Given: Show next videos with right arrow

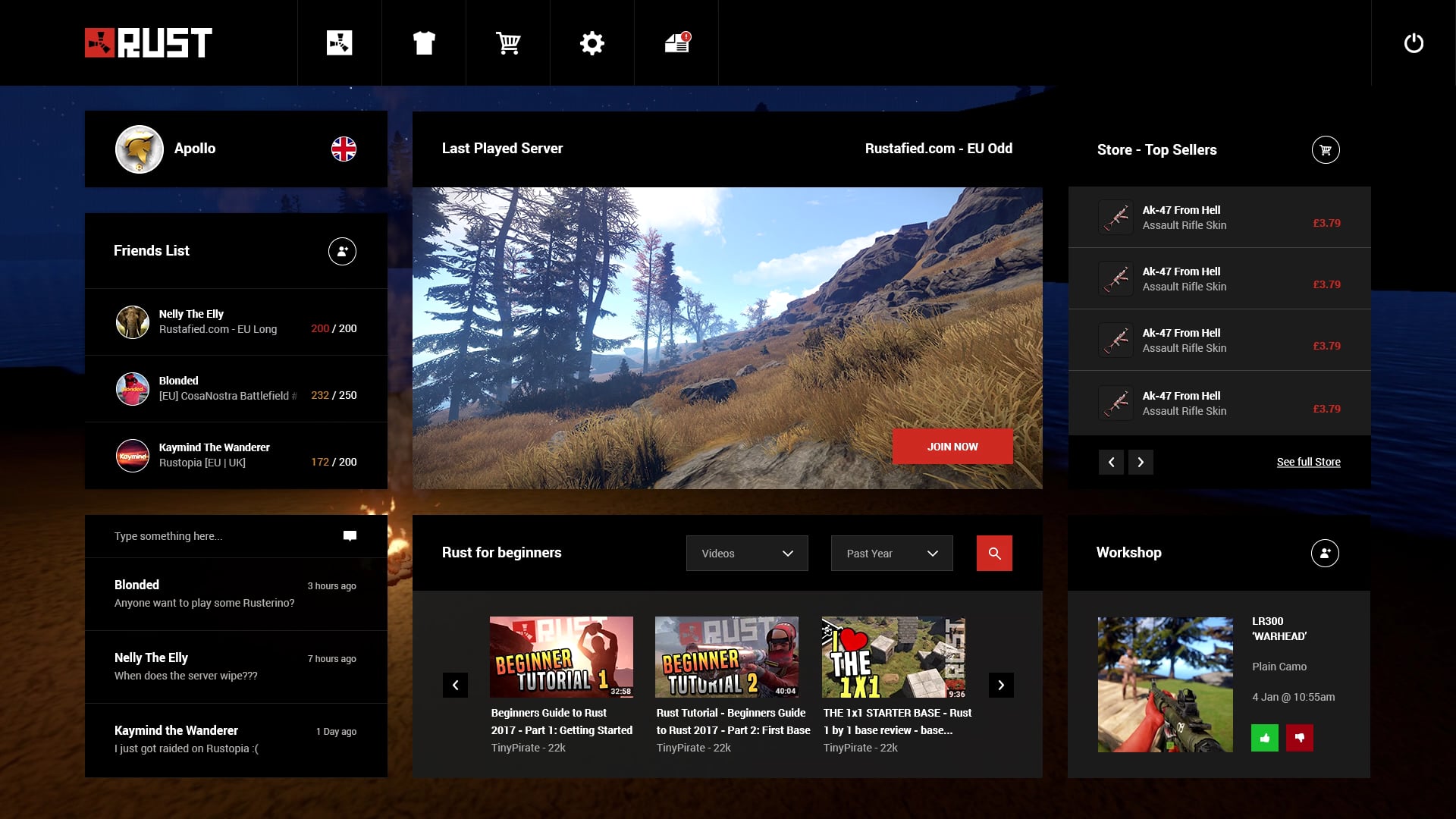Looking at the screenshot, I should (1001, 685).
